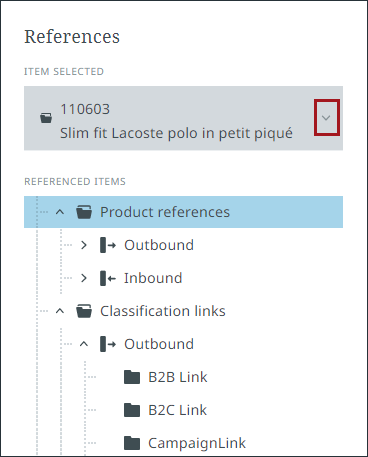The image size is (368, 457).
Task: Click the Inbound arrow icon
Action: (108, 278)
